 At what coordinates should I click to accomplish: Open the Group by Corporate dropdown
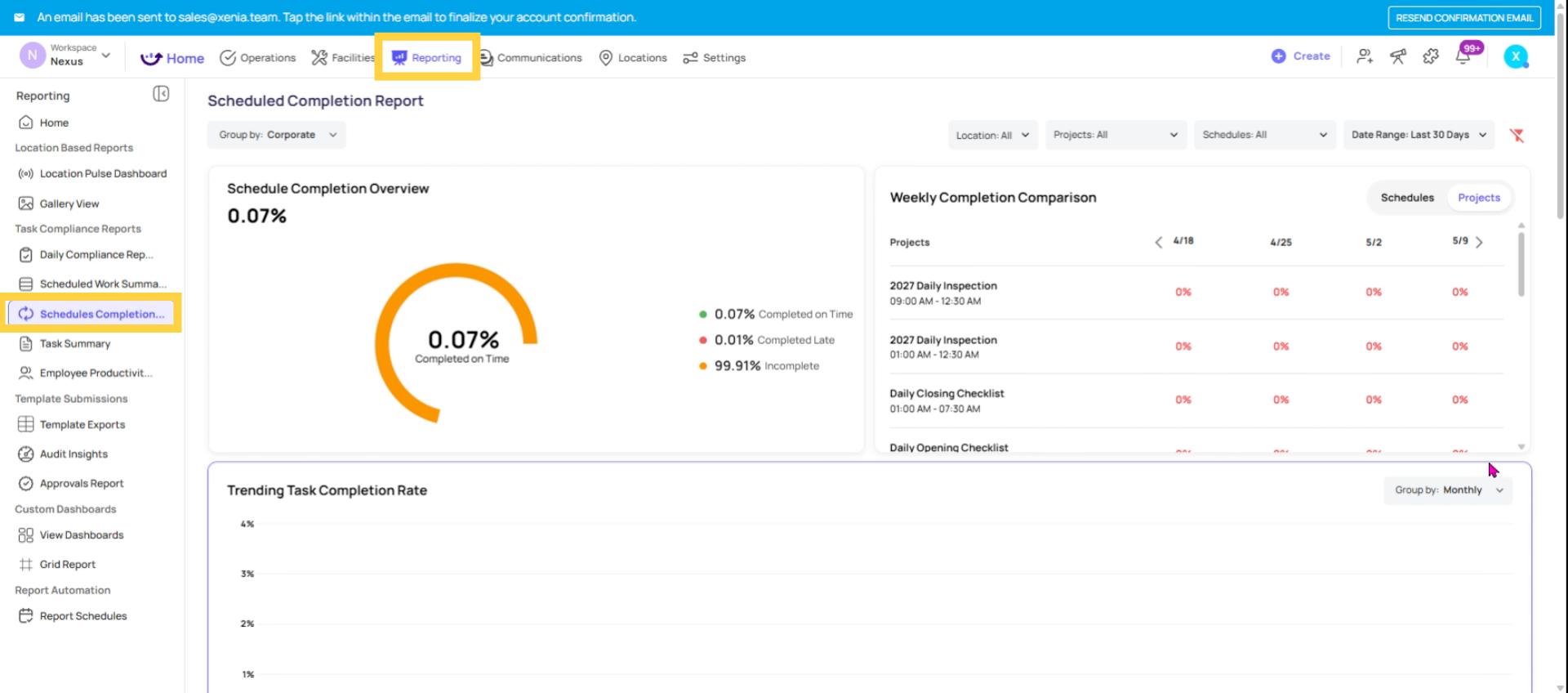277,135
